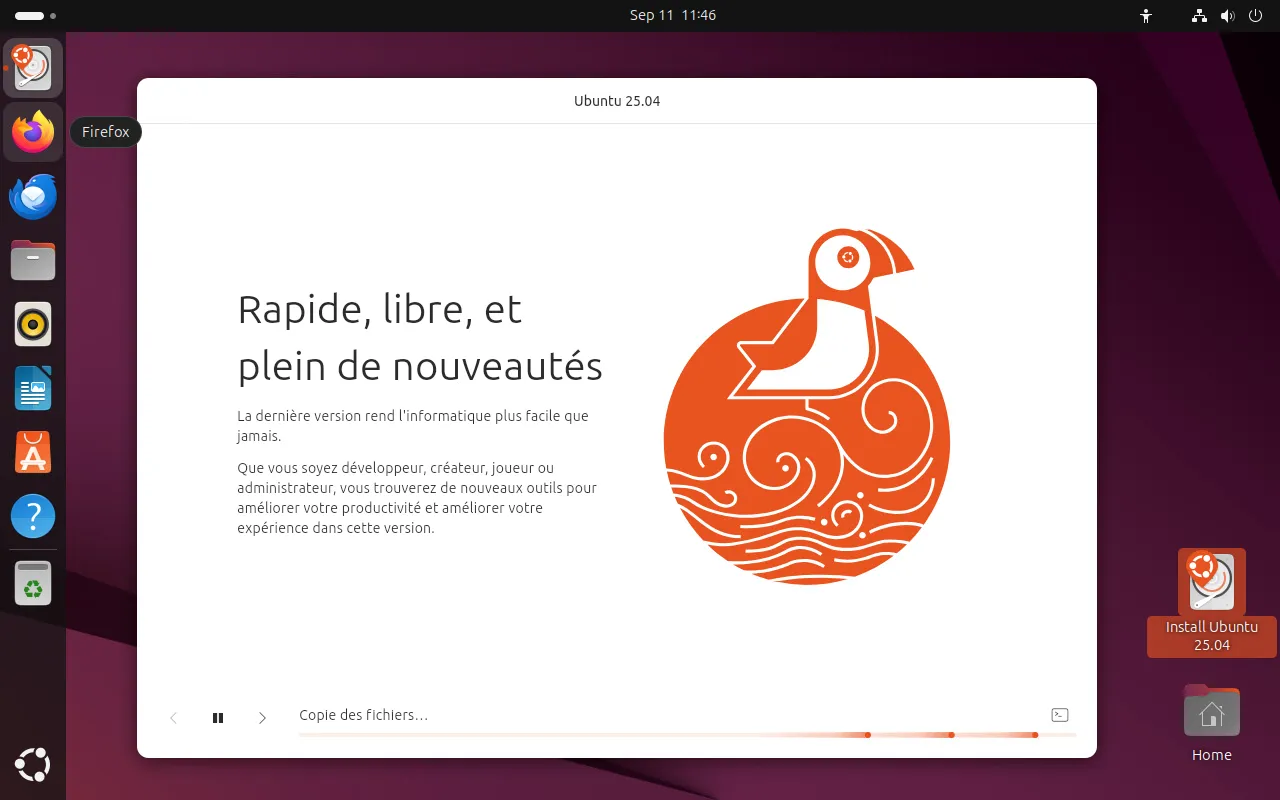This screenshot has width=1280, height=800.
Task: Open the Help icon in the dock
Action: (x=33, y=517)
